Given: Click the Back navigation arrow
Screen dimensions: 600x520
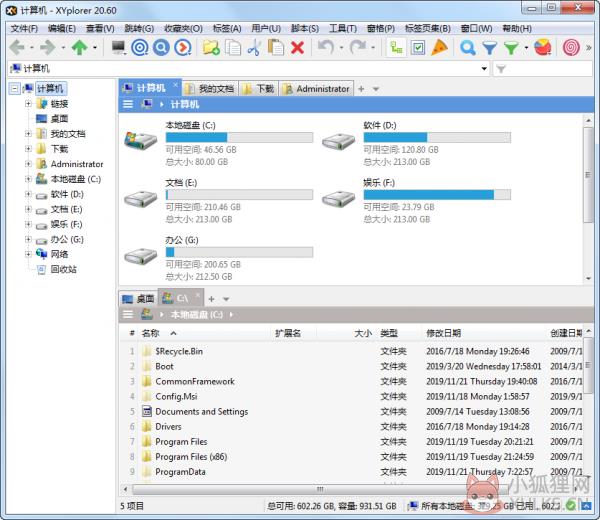Looking at the screenshot, I should tap(17, 47).
